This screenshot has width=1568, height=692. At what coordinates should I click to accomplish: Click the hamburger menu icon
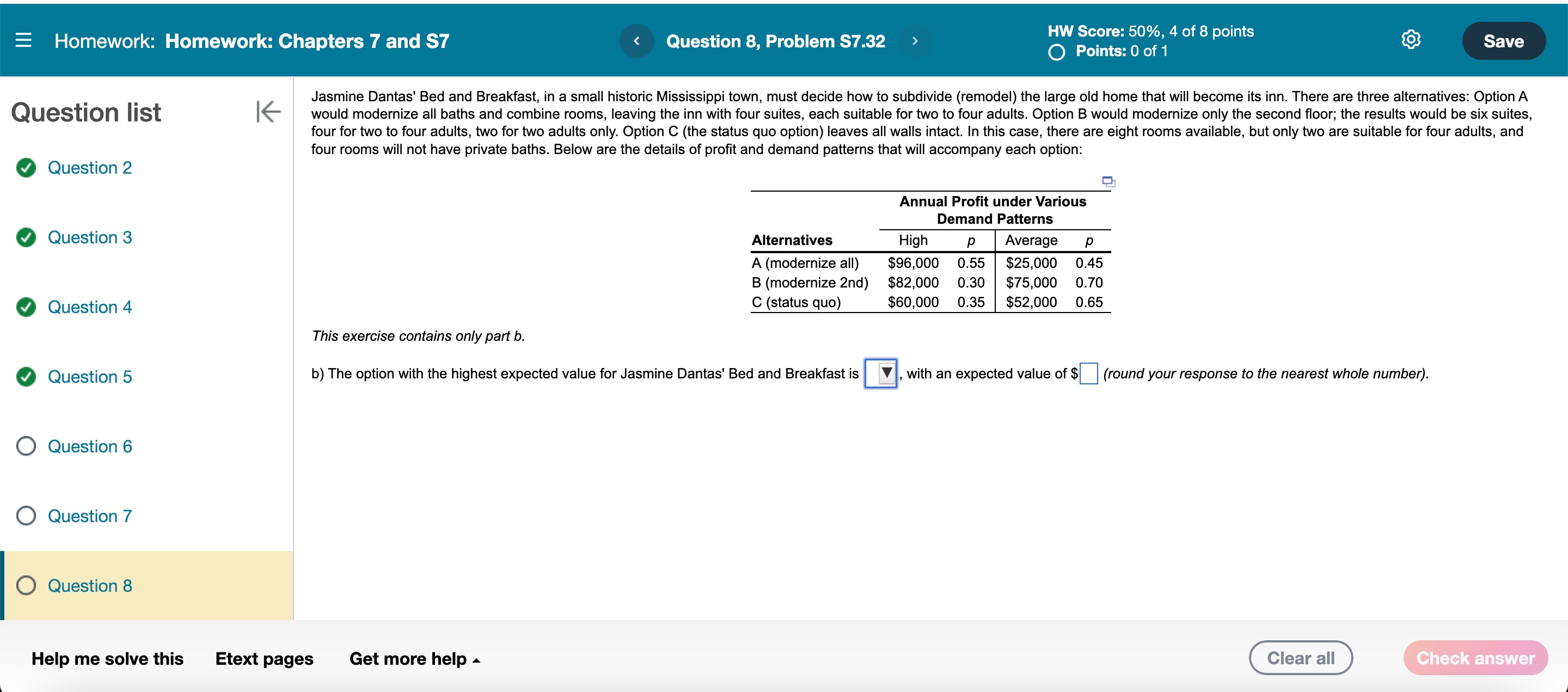(23, 40)
